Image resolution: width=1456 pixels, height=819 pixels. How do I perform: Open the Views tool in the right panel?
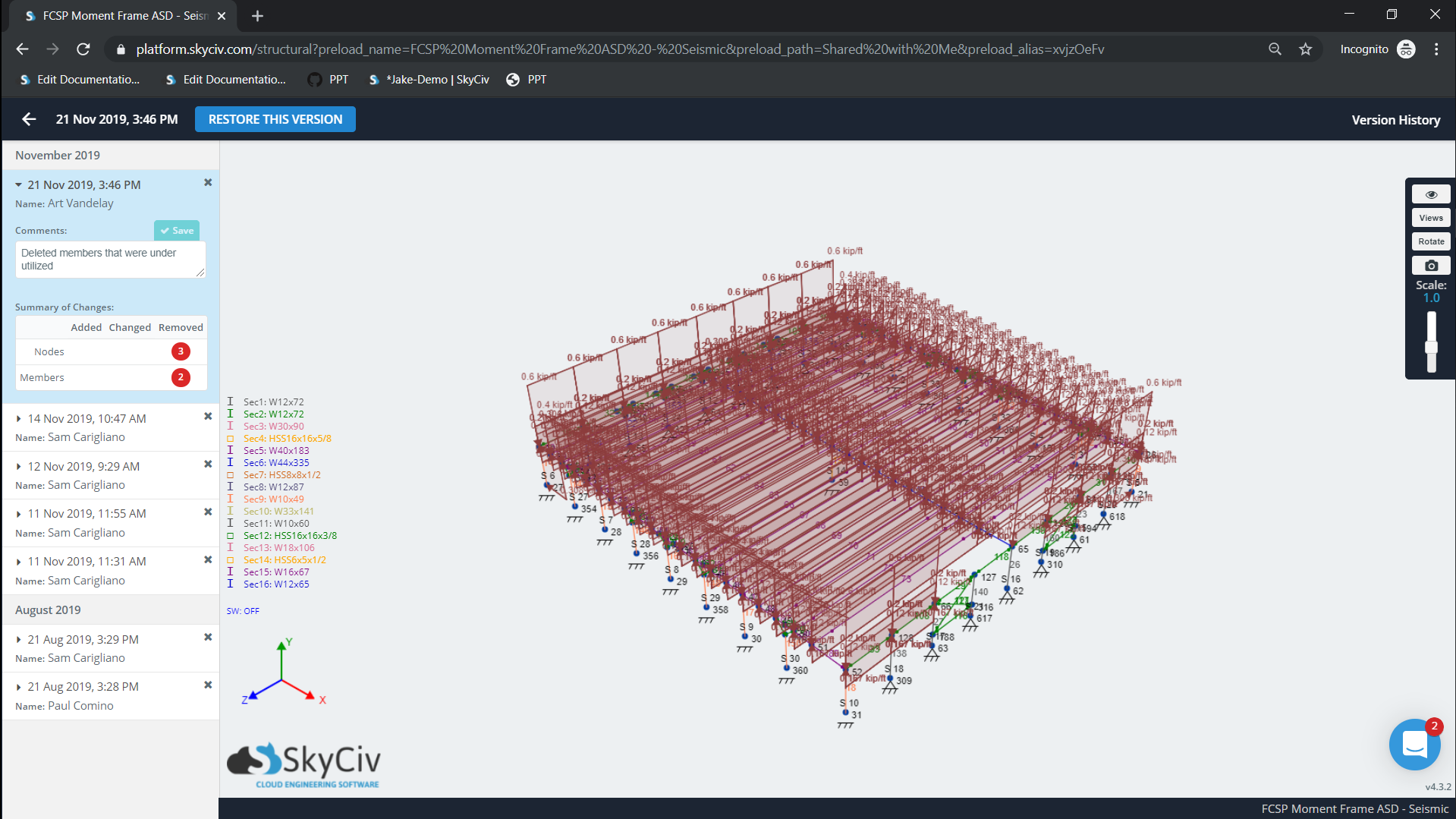click(1430, 217)
